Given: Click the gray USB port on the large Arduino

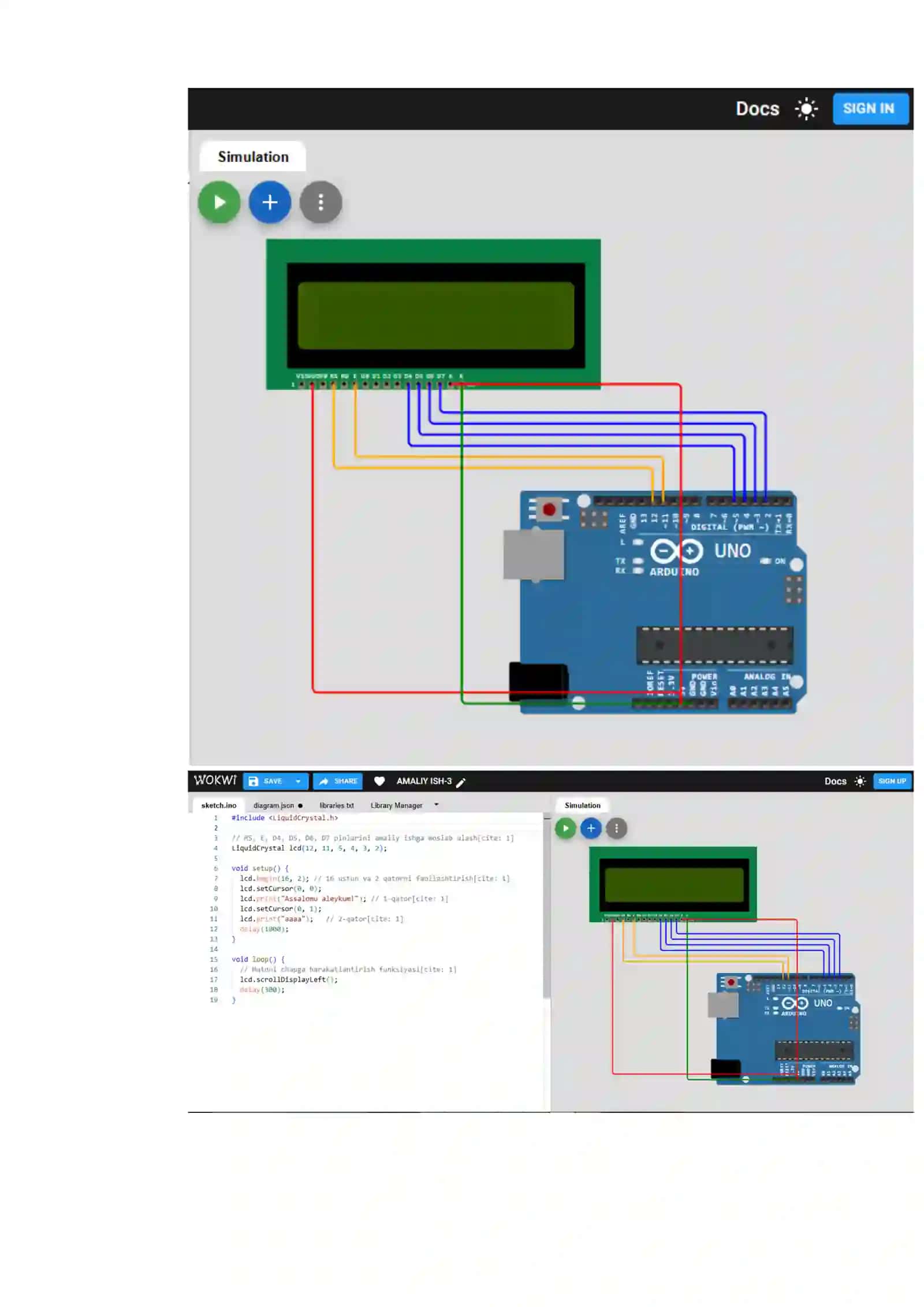Looking at the screenshot, I should click(534, 555).
